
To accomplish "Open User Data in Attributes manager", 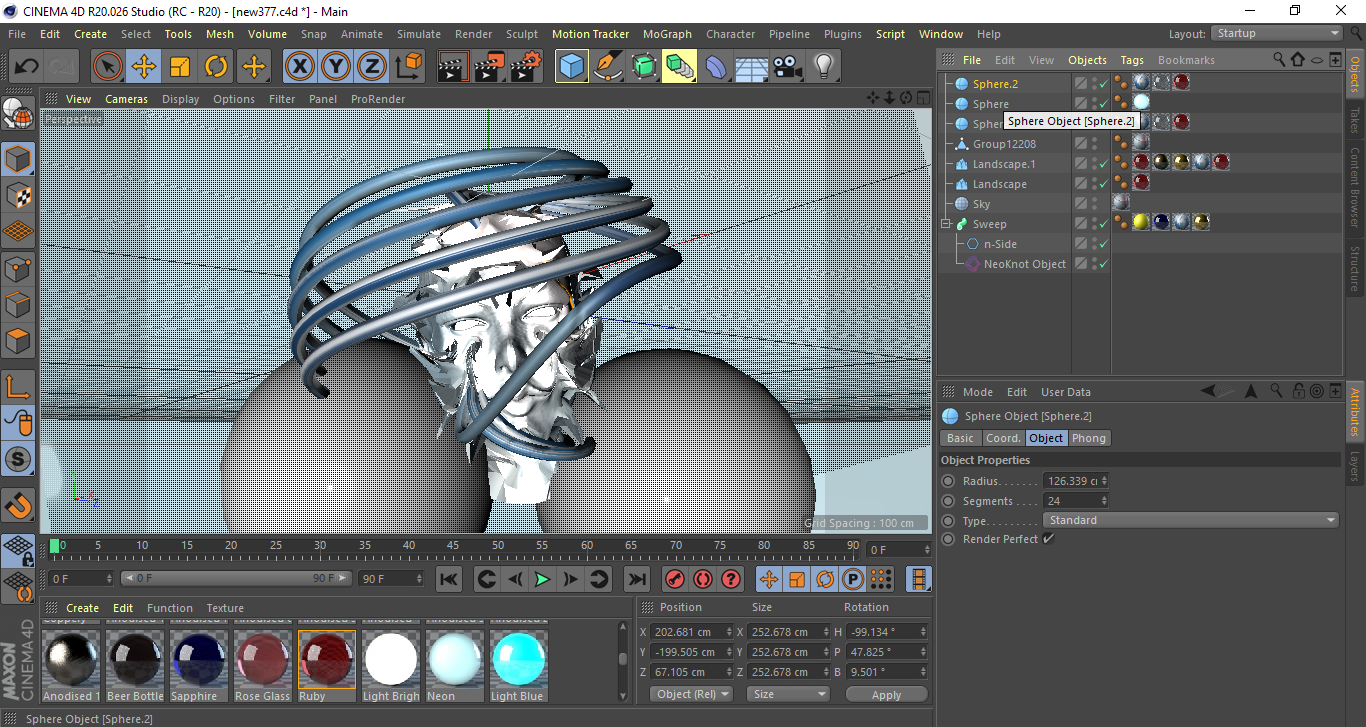I will pos(1066,392).
